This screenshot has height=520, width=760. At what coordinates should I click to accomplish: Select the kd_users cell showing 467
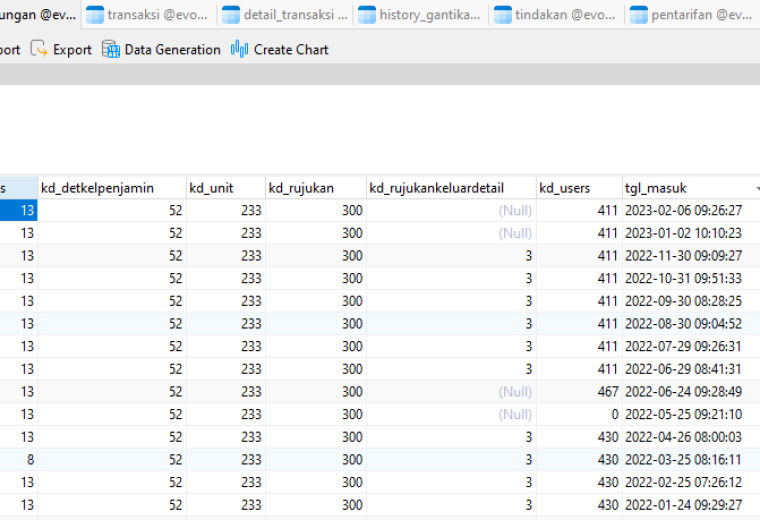(x=579, y=392)
